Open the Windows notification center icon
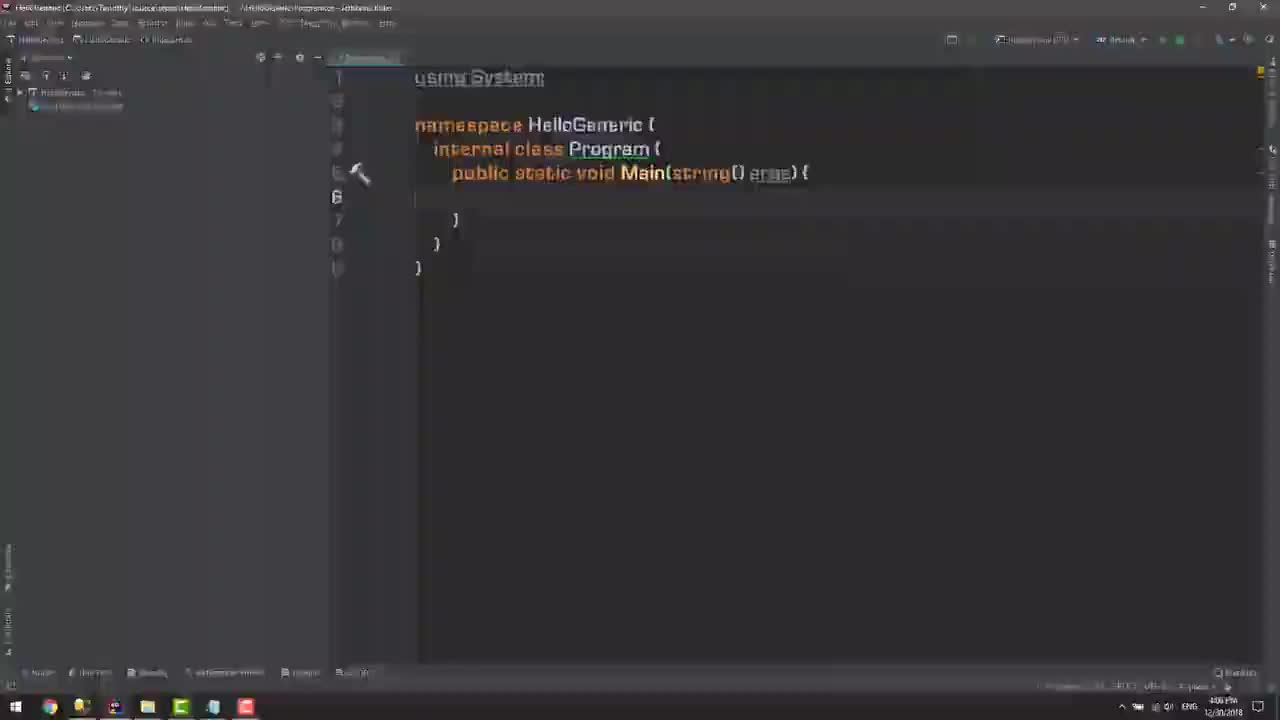 click(1258, 707)
